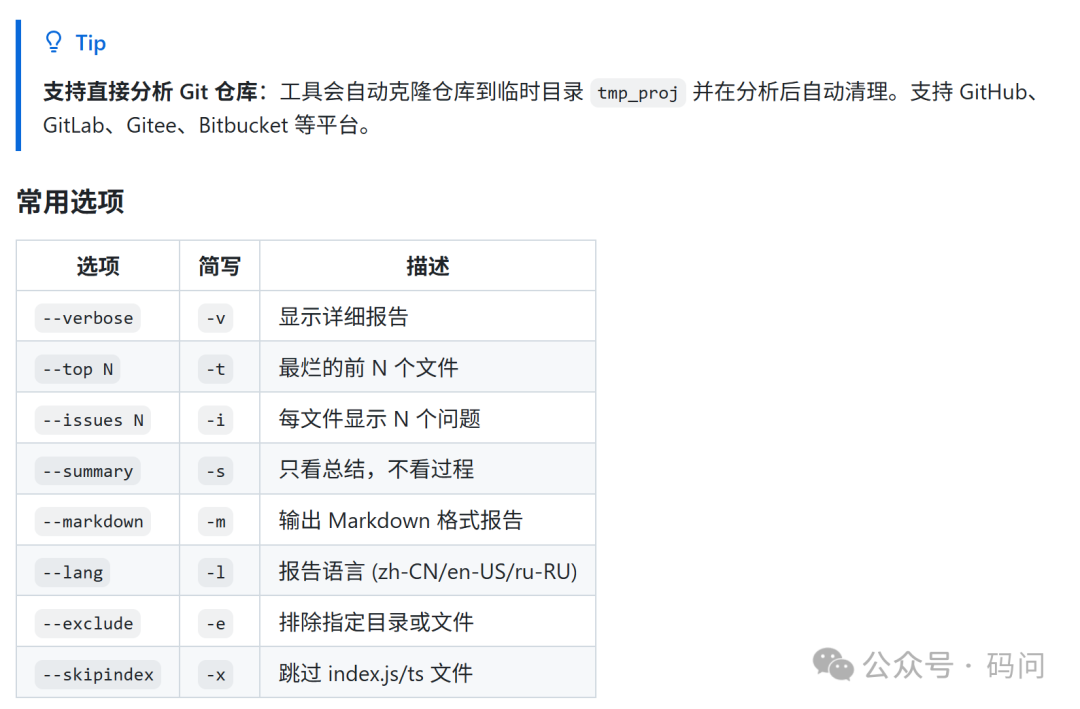Click the 描述 column header
This screenshot has width=1080, height=709.
pos(428,266)
